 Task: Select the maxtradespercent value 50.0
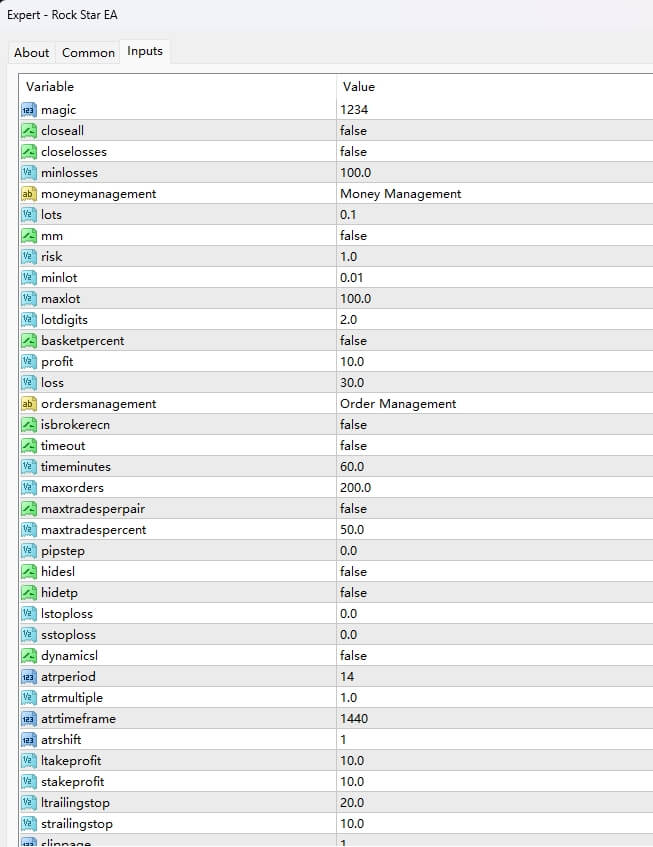(x=352, y=530)
